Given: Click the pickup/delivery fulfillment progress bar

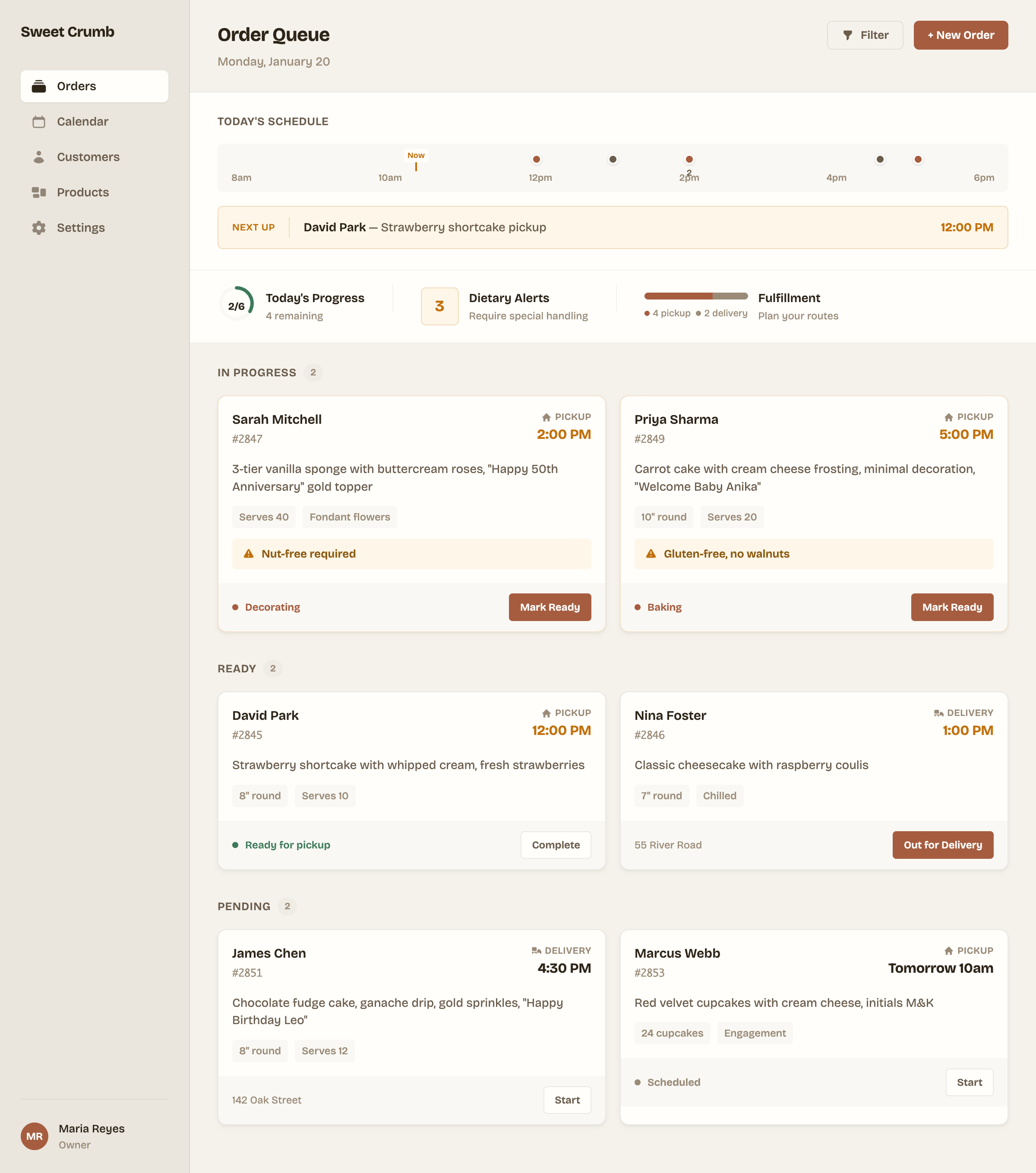Looking at the screenshot, I should click(696, 296).
